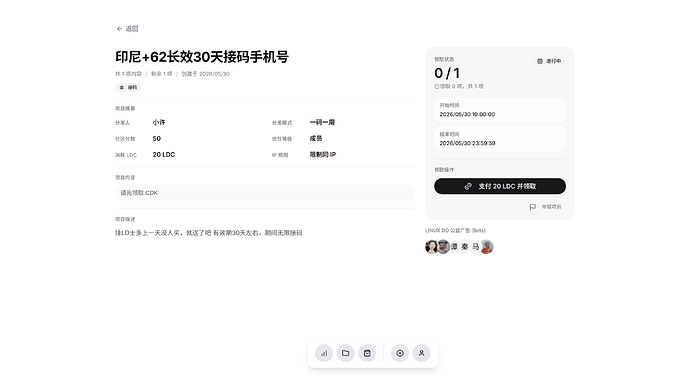The height and width of the screenshot is (376, 690).
Task: Click the 进行中 status badge
Action: (x=549, y=61)
